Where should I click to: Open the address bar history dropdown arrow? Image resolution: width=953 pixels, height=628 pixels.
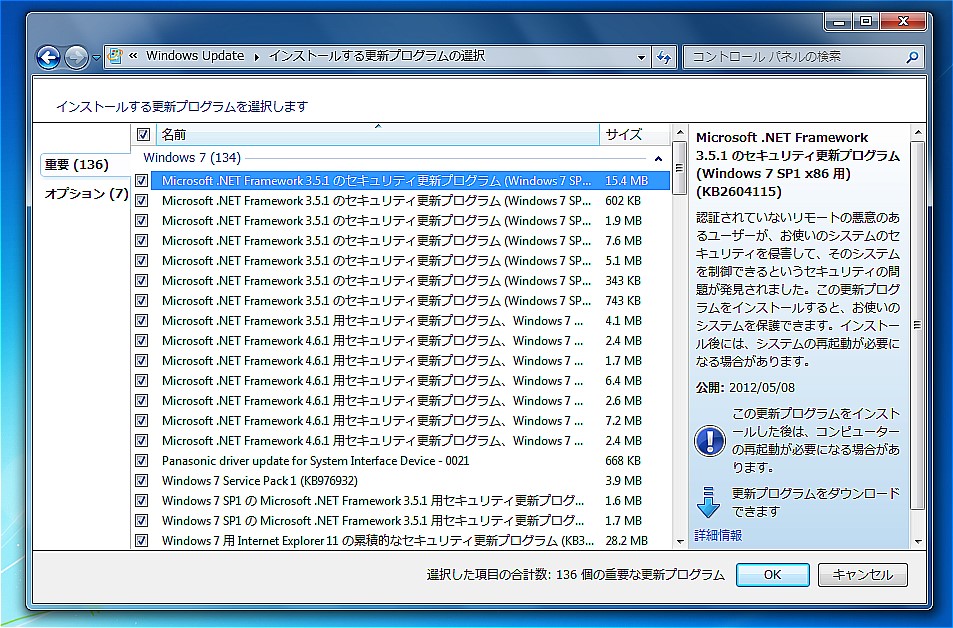click(641, 58)
